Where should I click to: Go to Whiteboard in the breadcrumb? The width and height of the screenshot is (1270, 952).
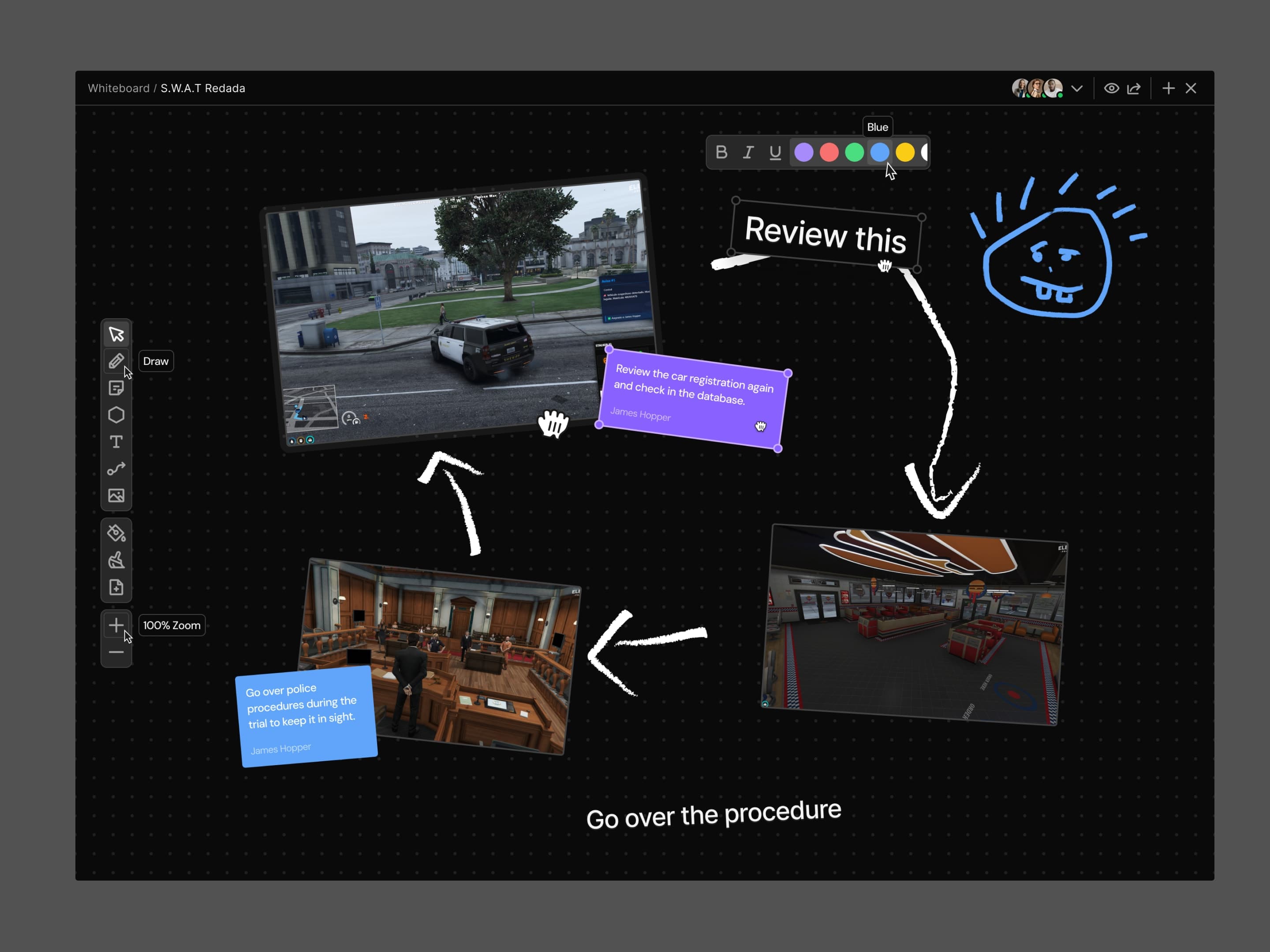click(119, 89)
